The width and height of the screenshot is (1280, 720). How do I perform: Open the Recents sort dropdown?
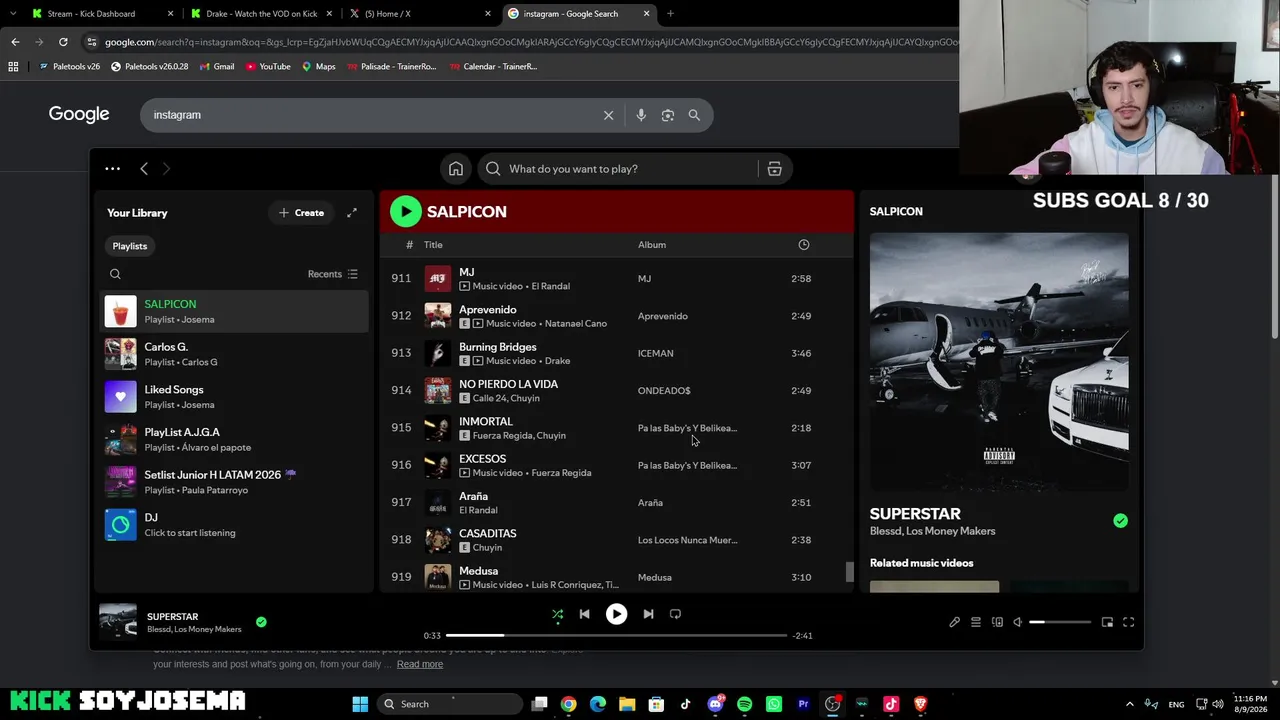point(332,274)
